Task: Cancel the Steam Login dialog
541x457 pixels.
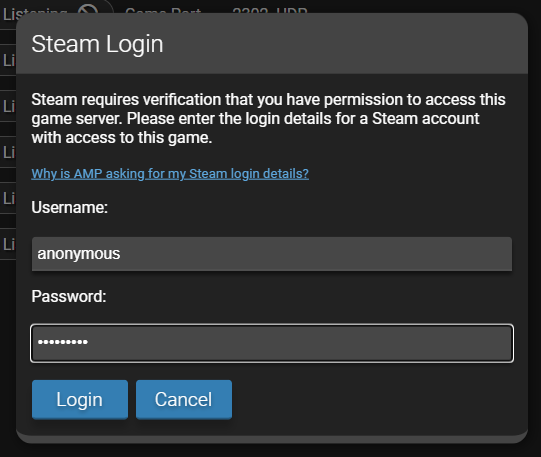Action: (x=184, y=399)
